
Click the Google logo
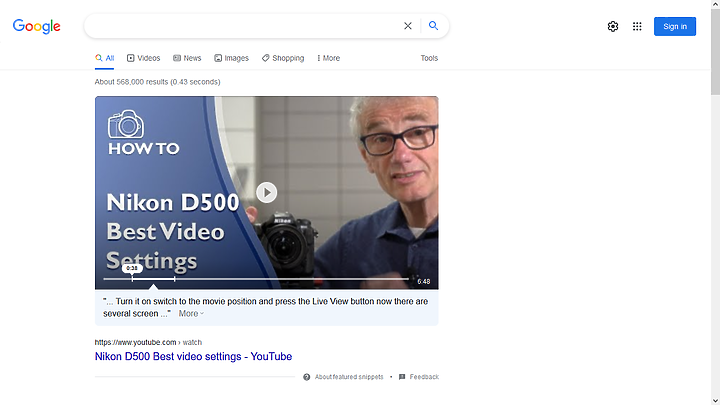(36, 26)
